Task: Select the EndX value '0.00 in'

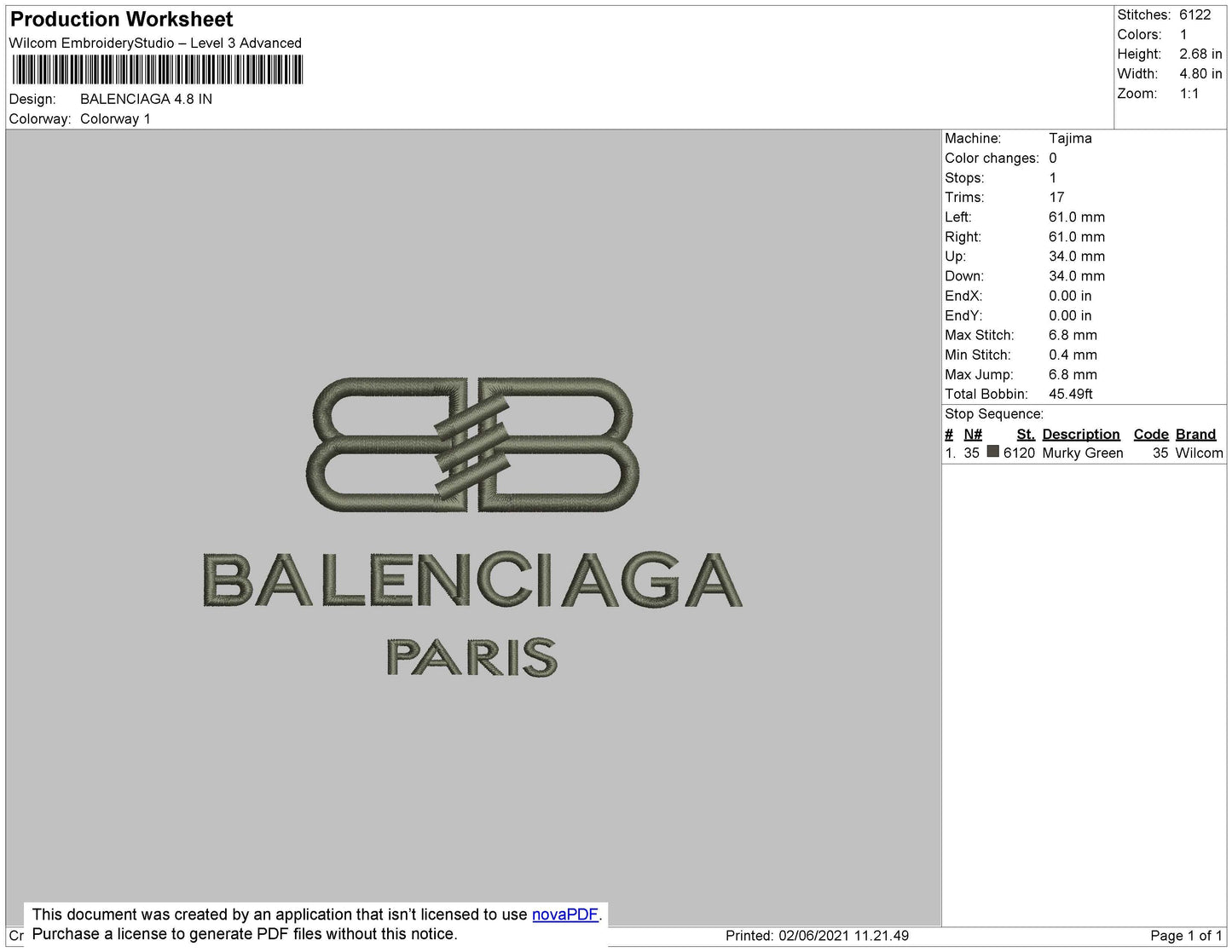Action: [x=1070, y=296]
